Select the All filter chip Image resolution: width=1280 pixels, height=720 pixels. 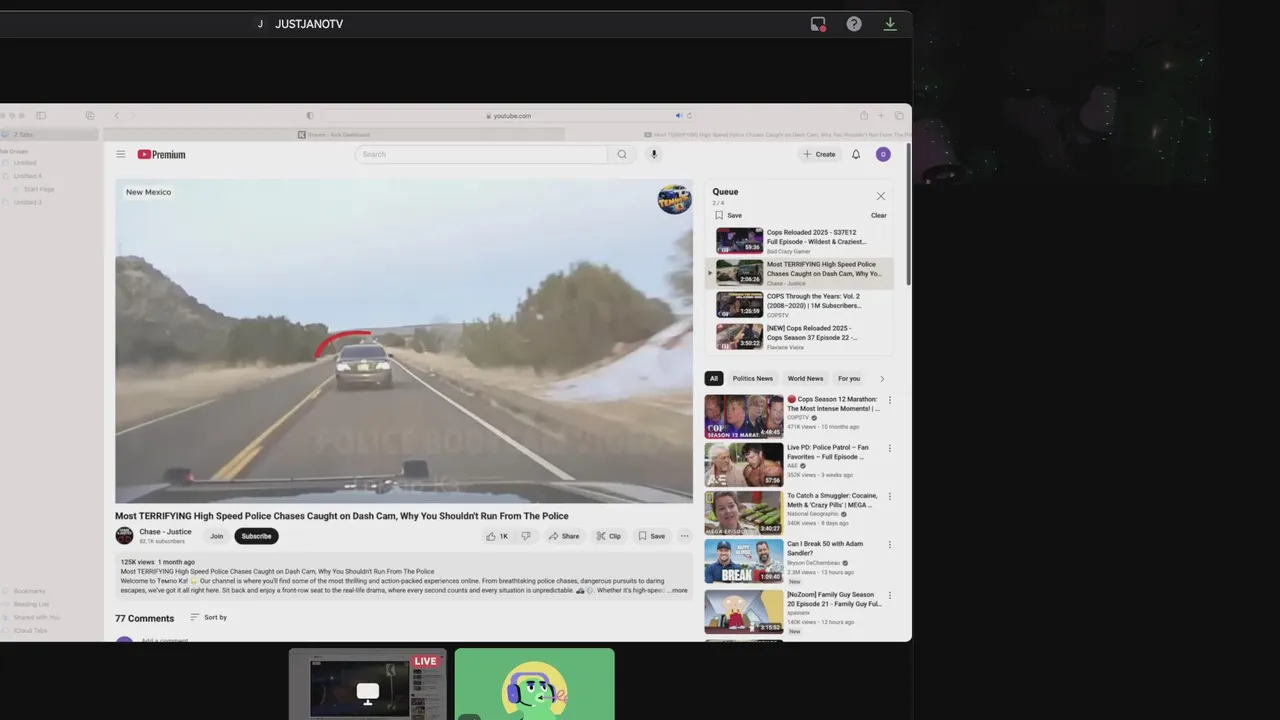(x=714, y=379)
